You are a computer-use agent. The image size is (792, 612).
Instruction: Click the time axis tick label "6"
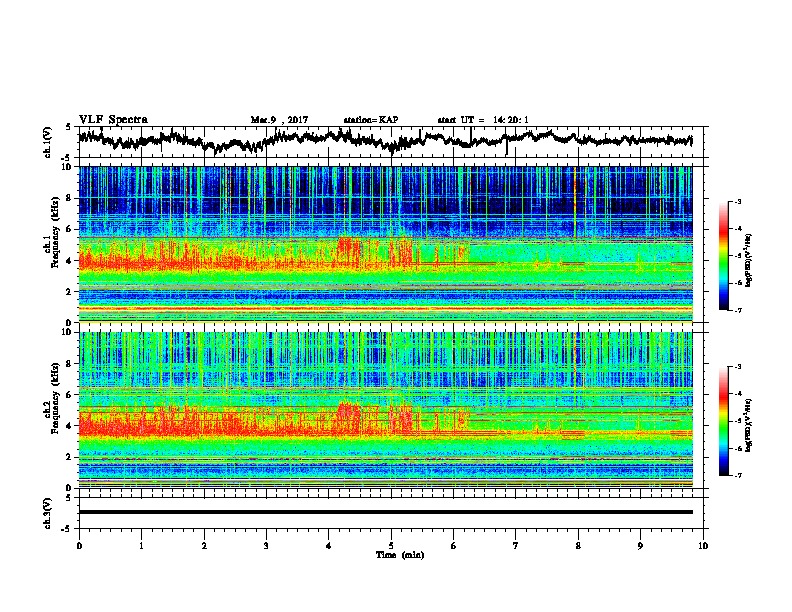[454, 545]
